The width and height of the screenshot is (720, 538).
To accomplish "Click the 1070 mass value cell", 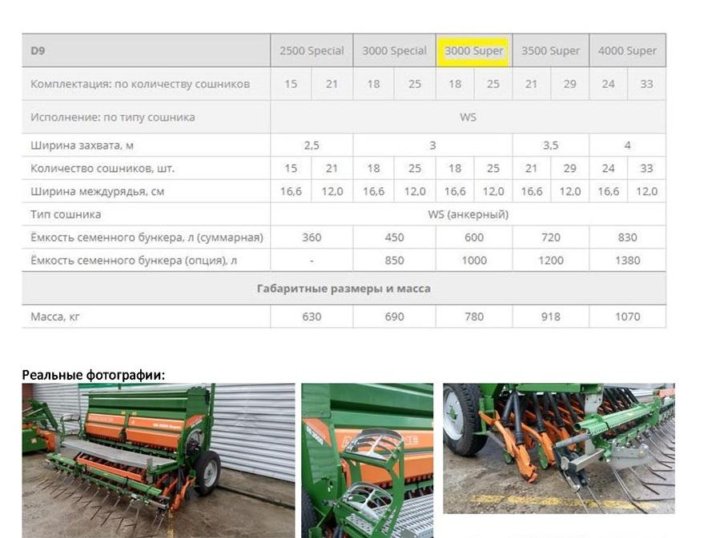I will click(x=627, y=317).
